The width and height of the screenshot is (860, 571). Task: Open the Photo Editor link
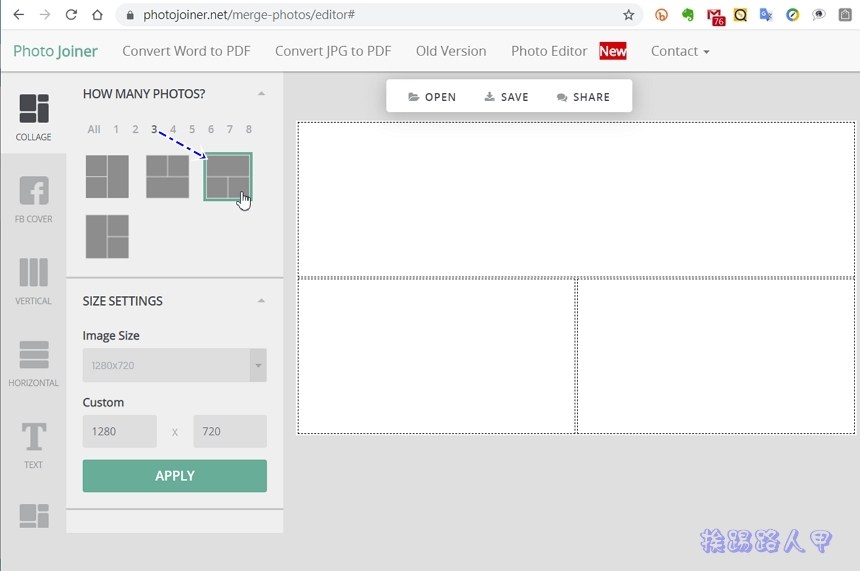point(549,51)
